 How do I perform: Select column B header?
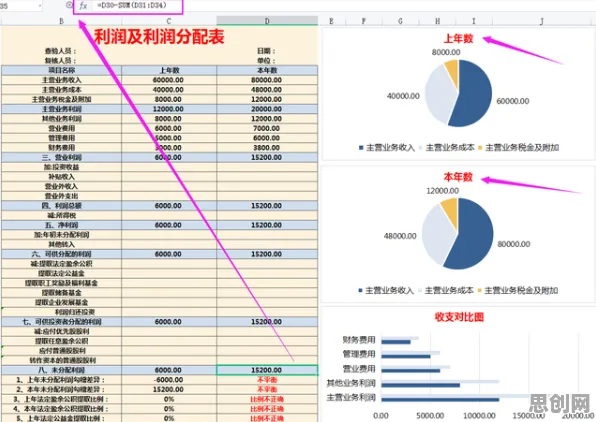(62, 21)
